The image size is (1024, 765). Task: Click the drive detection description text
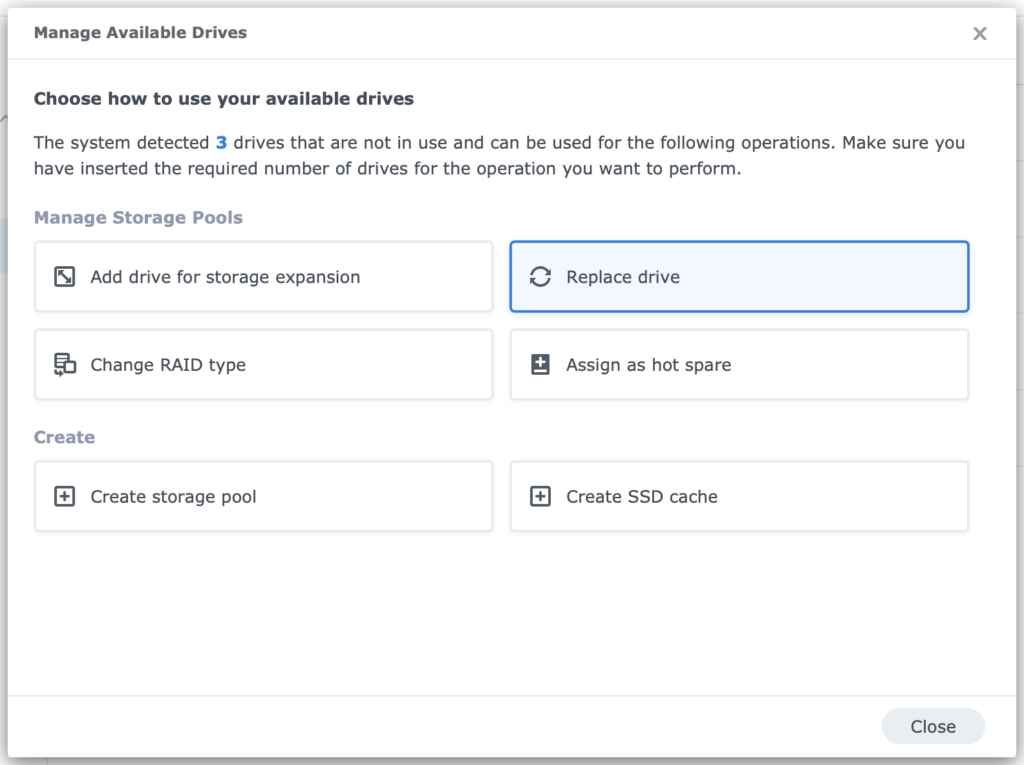498,155
